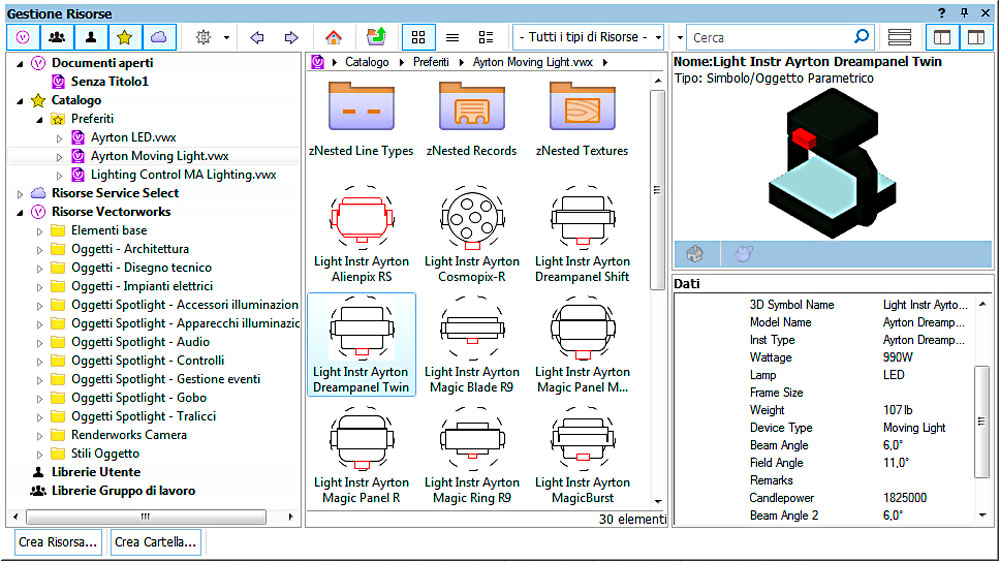Click the 3D symbol preview image
The width and height of the screenshot is (1000, 562).
pos(832,164)
